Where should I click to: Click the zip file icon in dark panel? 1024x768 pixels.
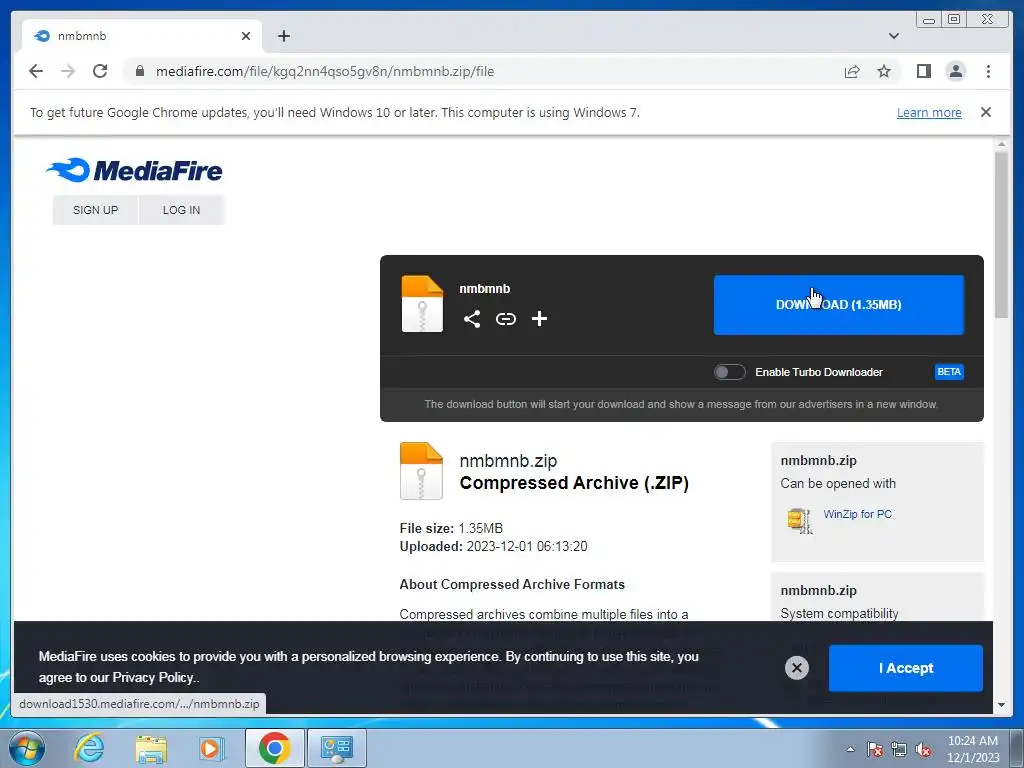(x=422, y=304)
